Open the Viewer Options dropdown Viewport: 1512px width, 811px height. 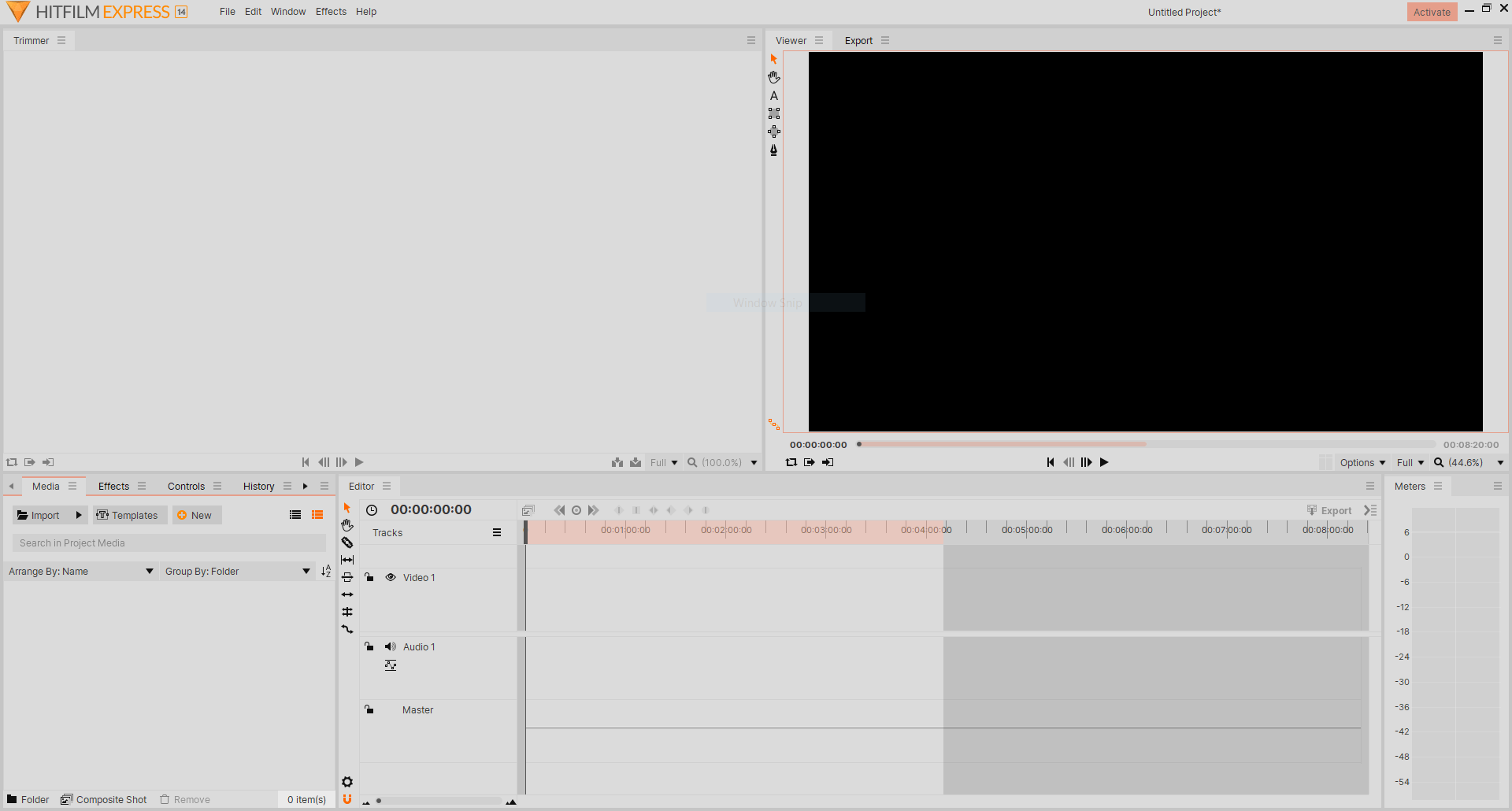point(1362,462)
